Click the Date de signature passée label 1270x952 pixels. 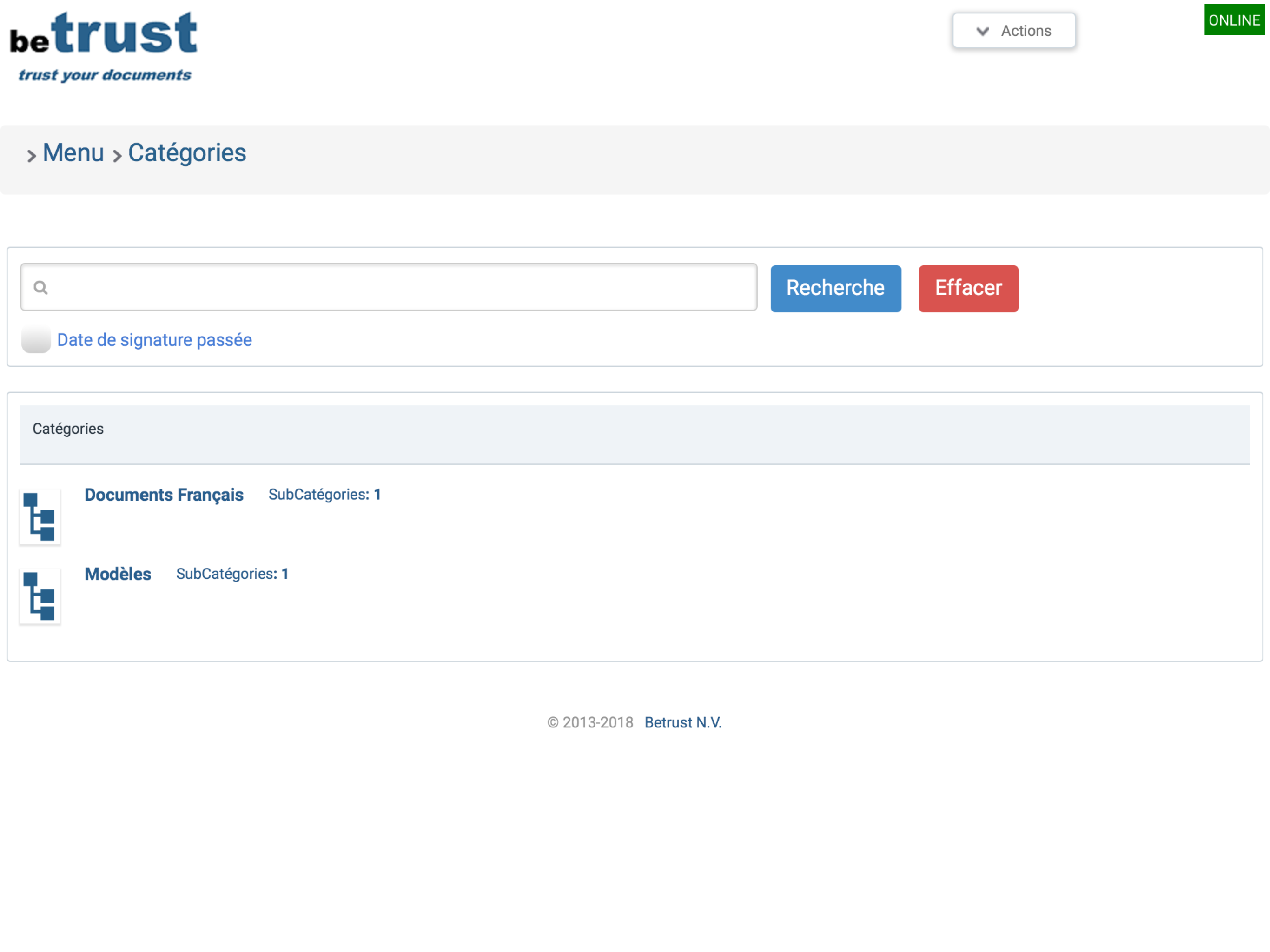tap(154, 340)
